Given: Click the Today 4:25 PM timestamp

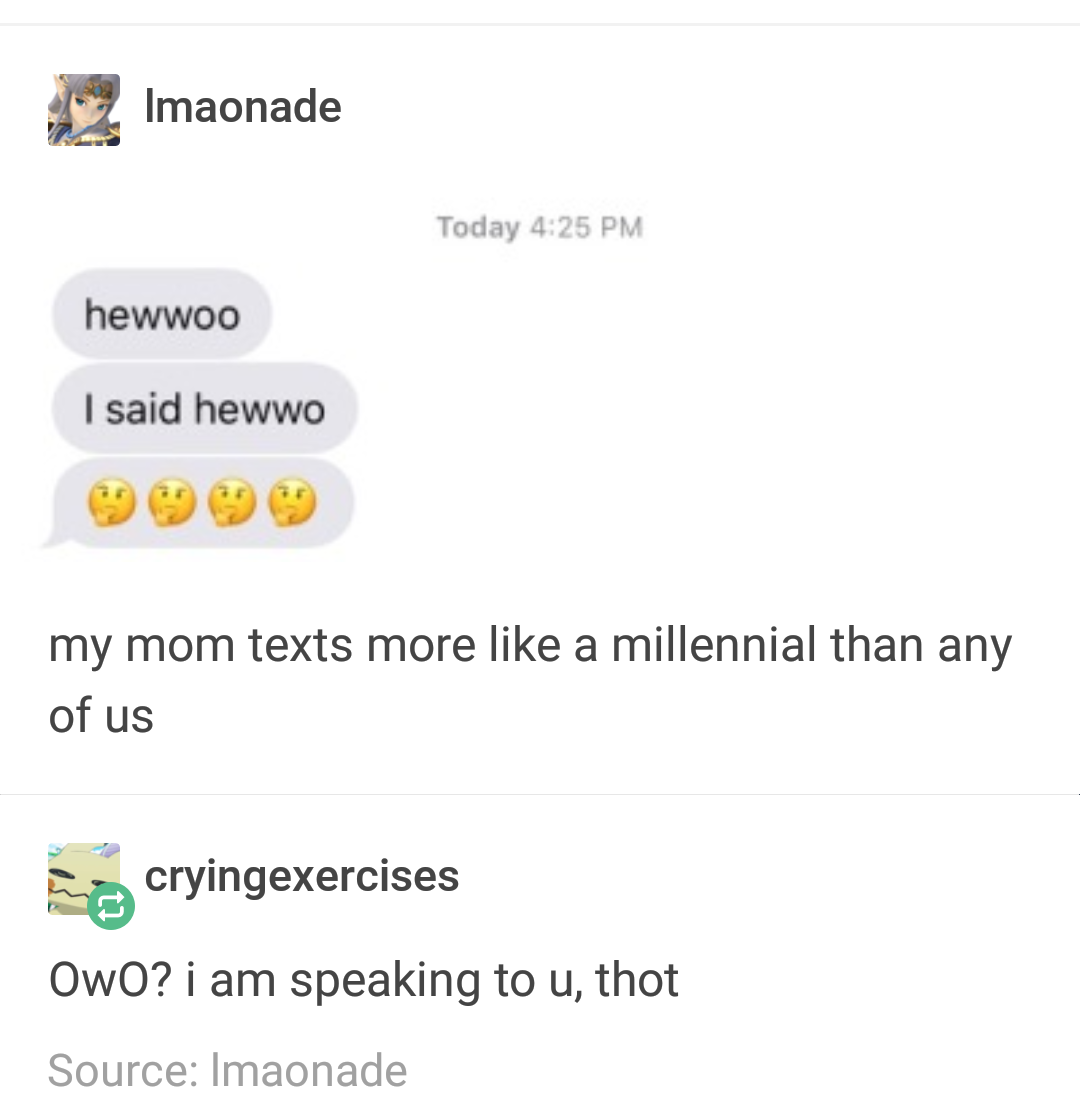Looking at the screenshot, I should pos(539,228).
